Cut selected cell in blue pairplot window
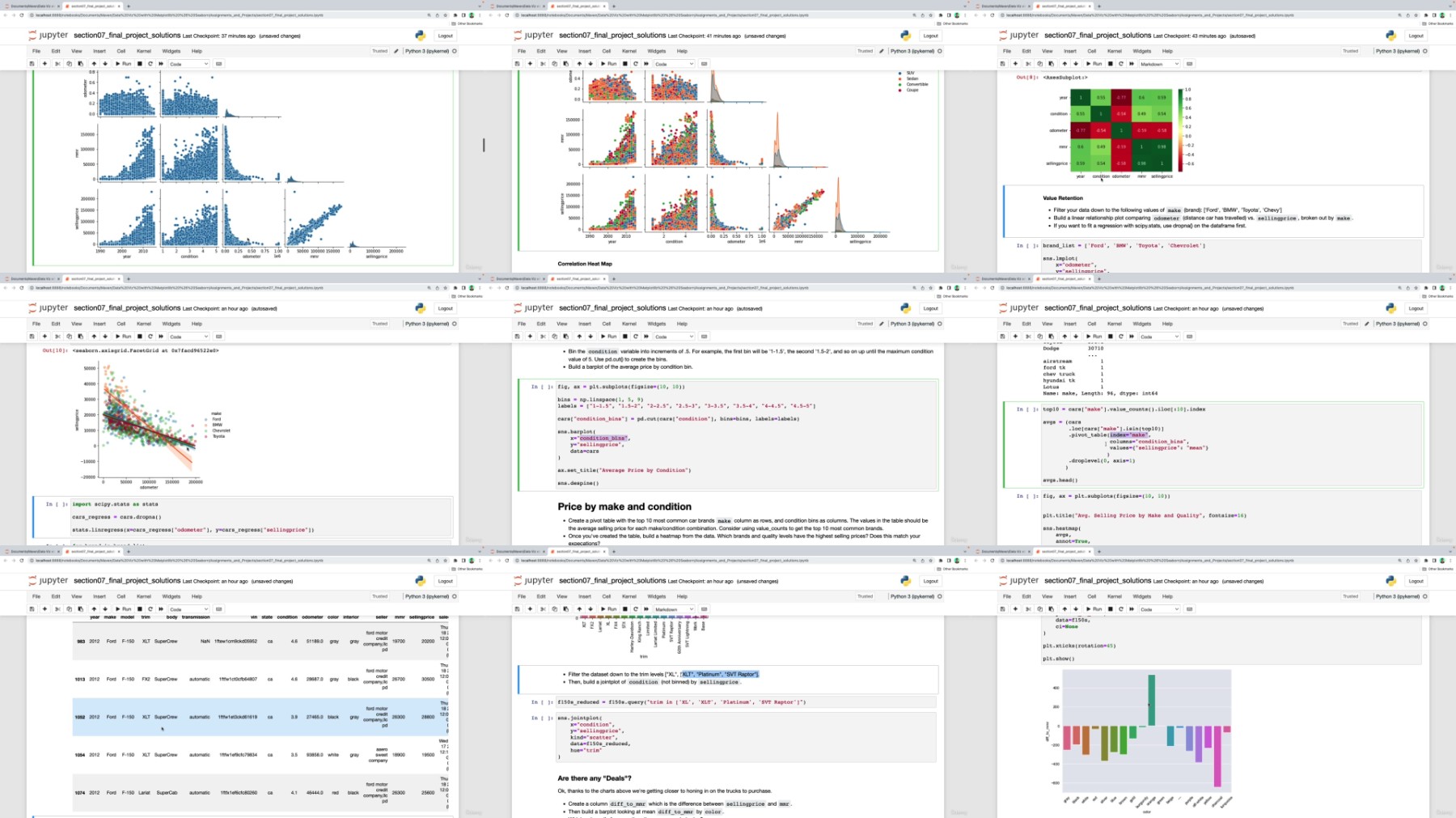This screenshot has height=818, width=1456. pos(57,64)
